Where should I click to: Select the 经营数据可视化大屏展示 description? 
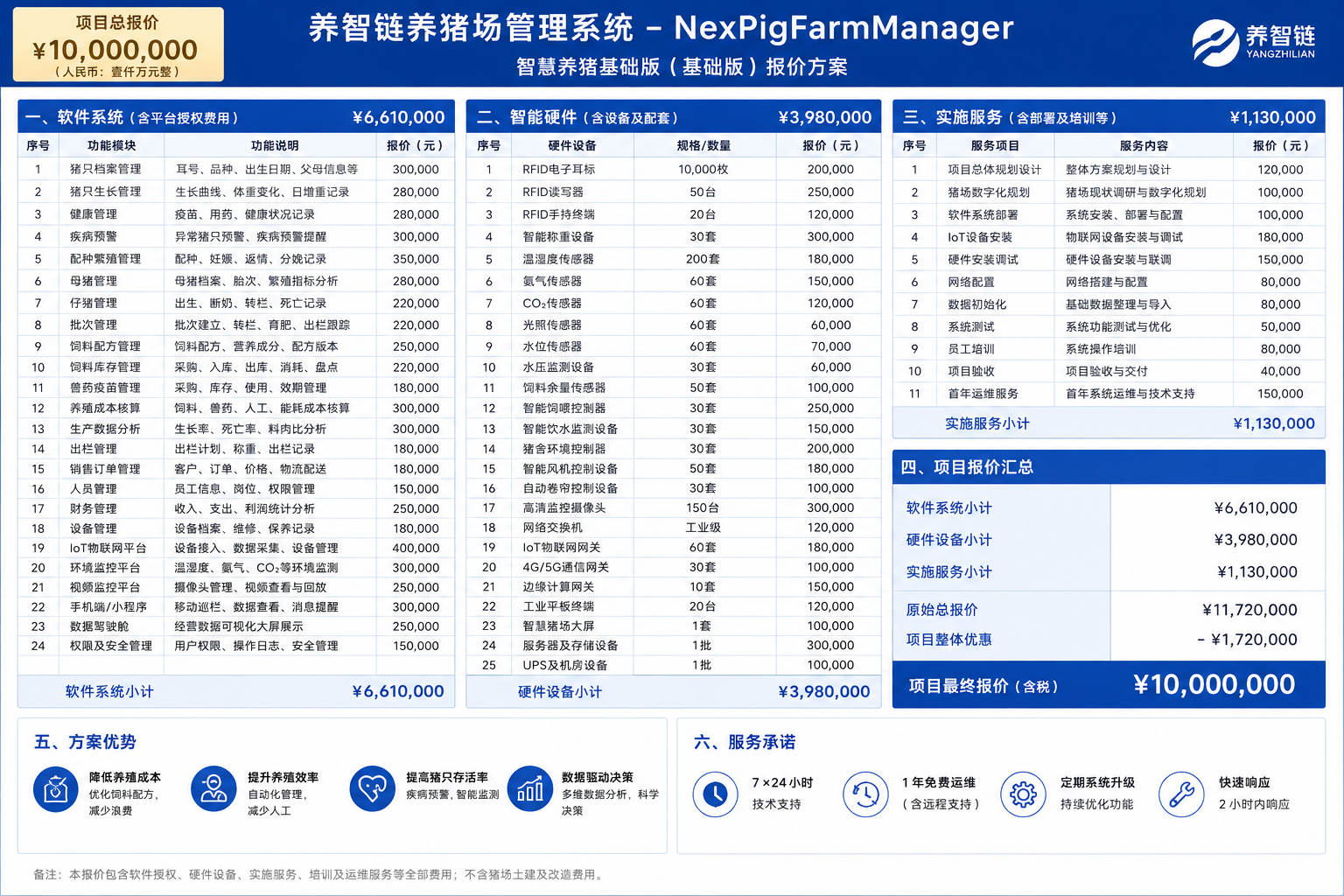point(239,626)
